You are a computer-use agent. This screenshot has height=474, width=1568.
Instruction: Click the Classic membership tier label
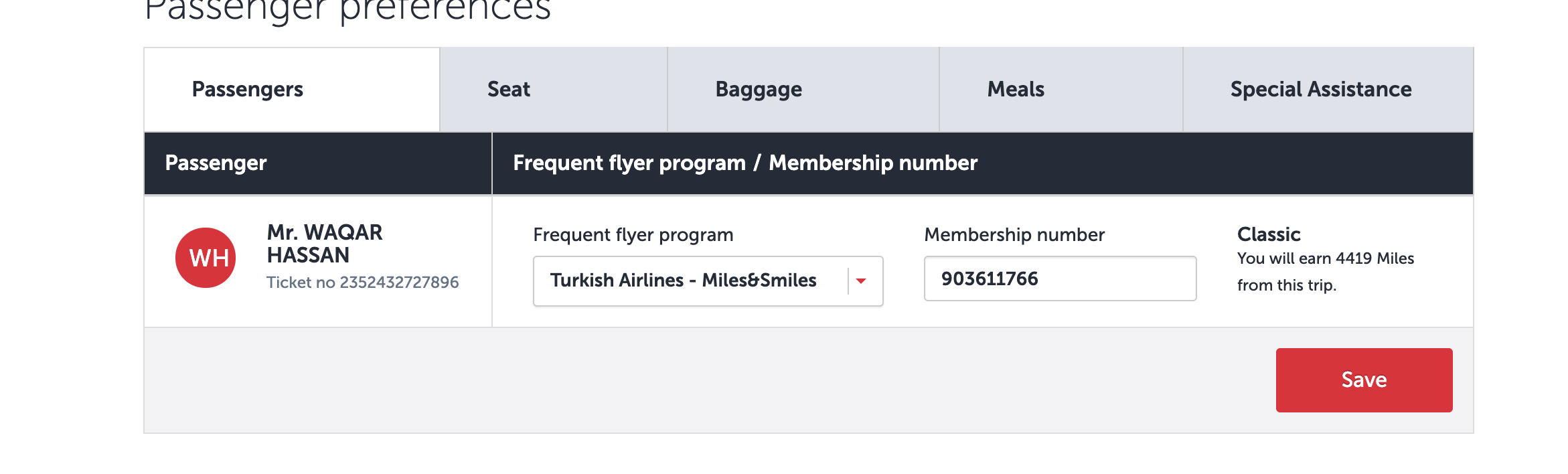tap(1269, 234)
